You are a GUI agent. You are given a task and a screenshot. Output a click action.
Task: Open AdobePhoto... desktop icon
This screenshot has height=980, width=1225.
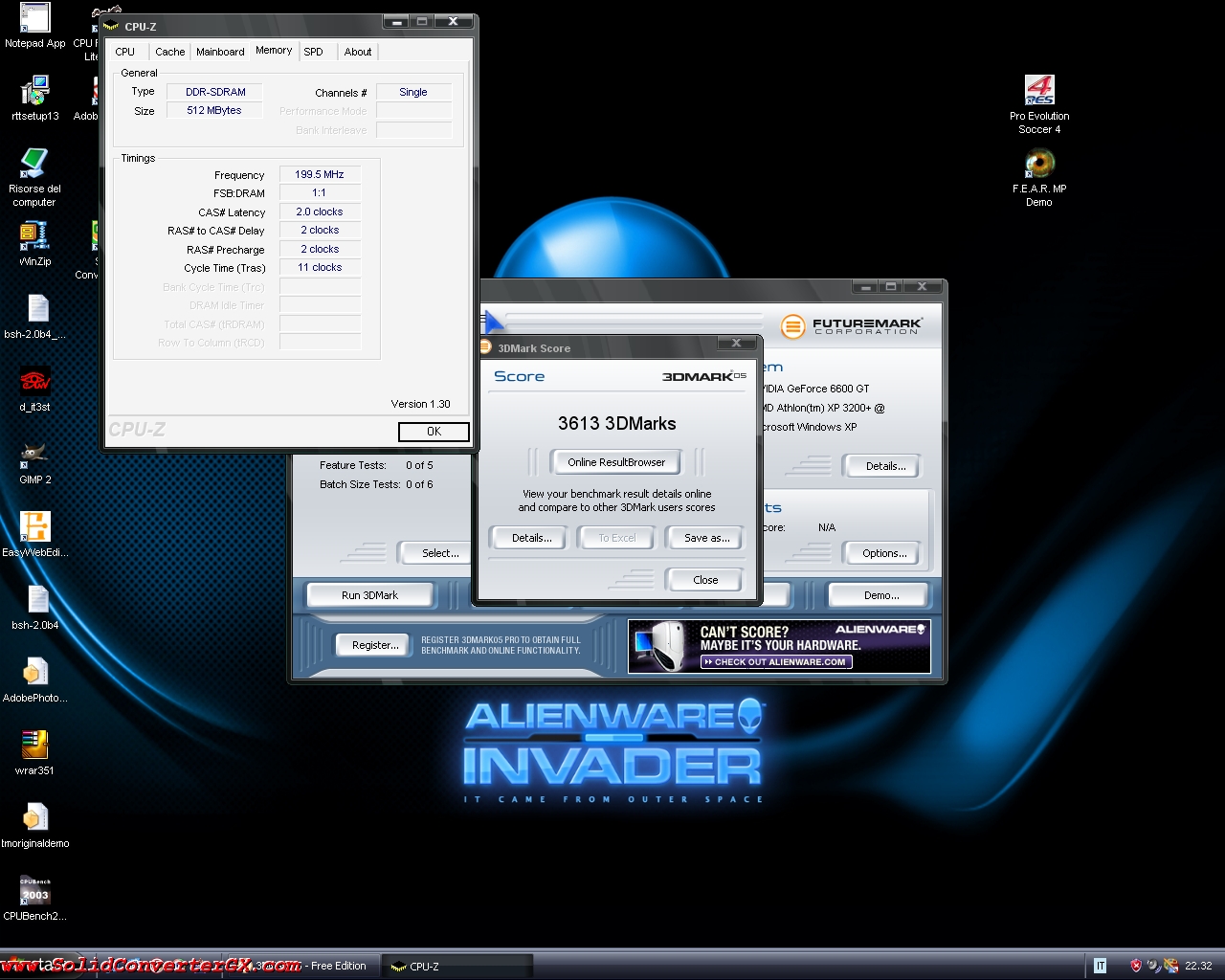tap(34, 680)
